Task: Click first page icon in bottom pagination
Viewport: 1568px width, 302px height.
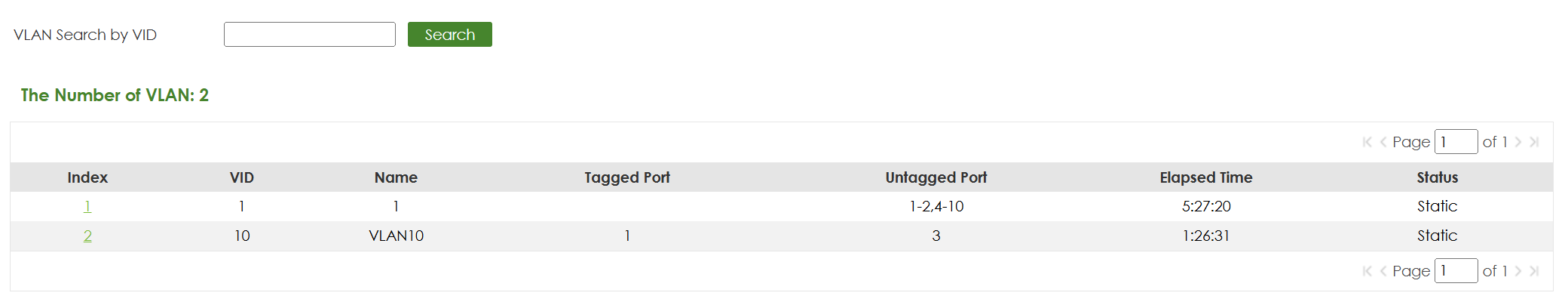Action: pyautogui.click(x=1367, y=271)
